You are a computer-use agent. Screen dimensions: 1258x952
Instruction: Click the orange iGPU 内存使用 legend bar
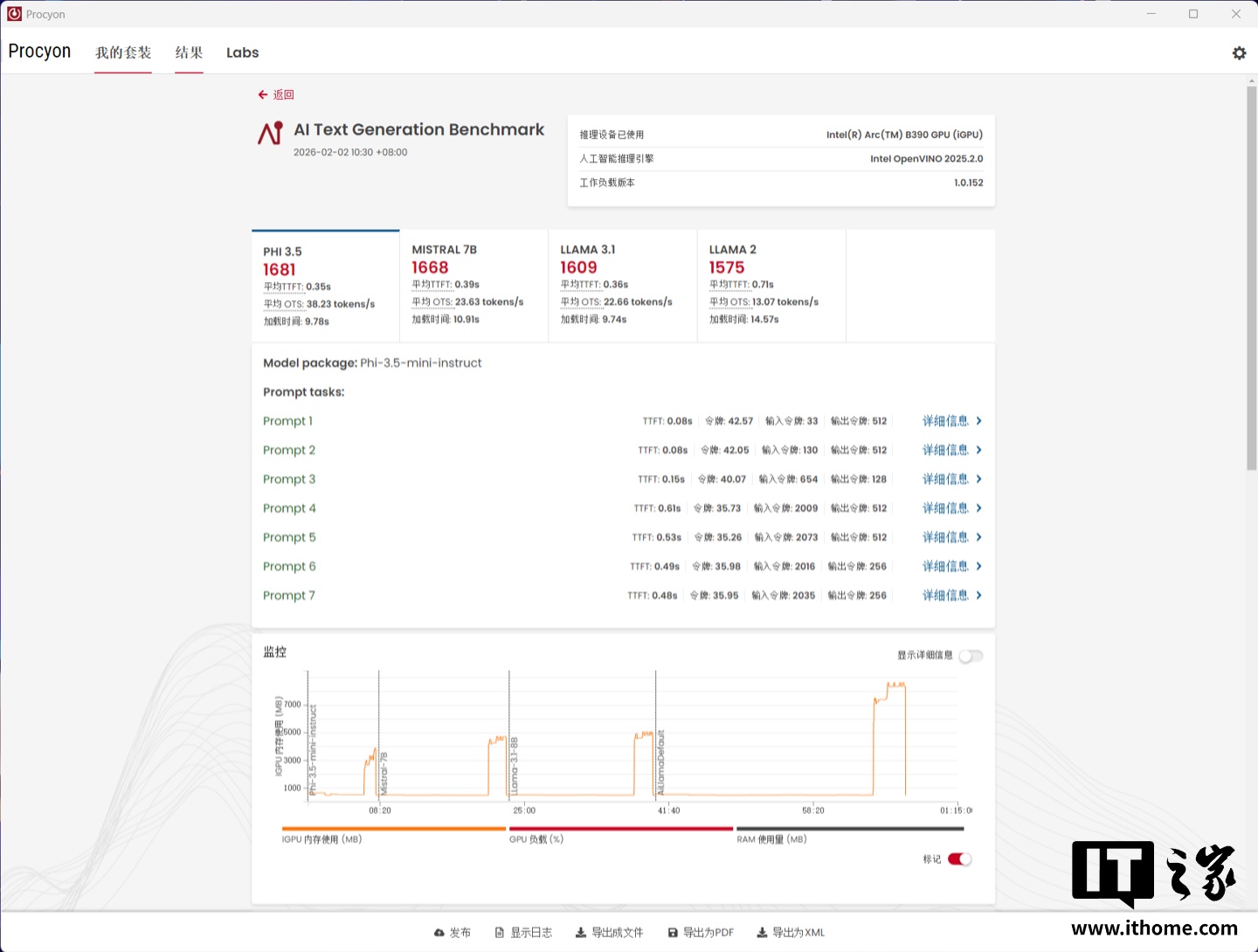click(393, 829)
